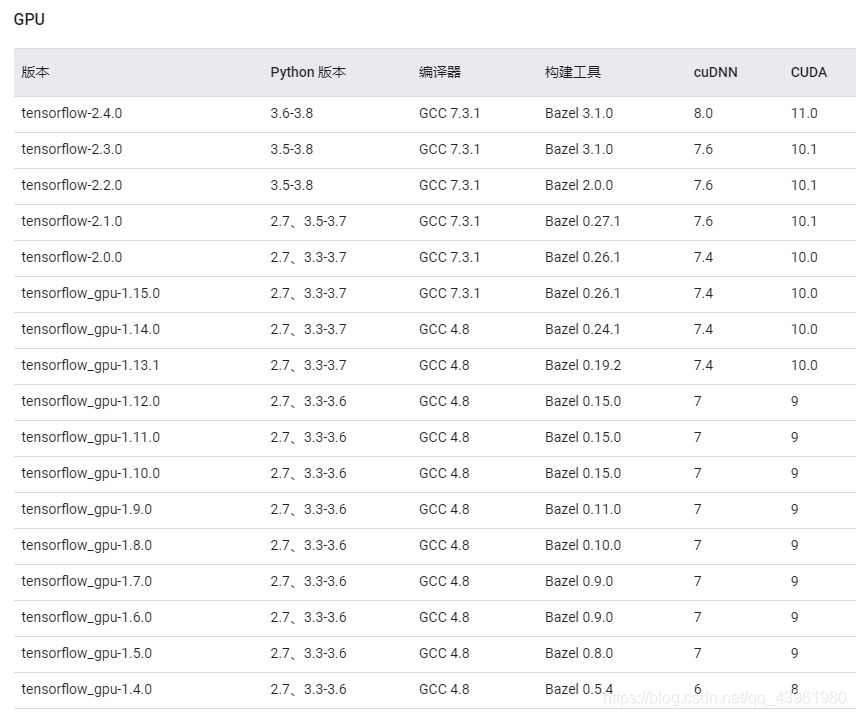Click the "GPU" heading text
The height and width of the screenshot is (716, 856).
tap(29, 19)
